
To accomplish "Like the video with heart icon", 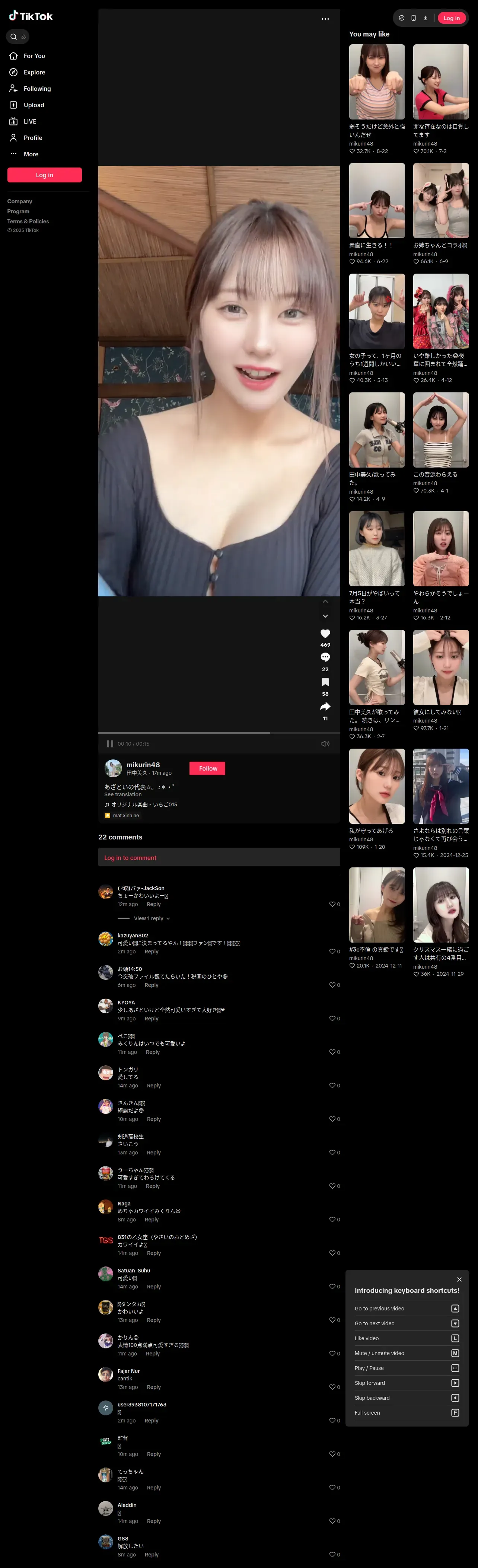I will [325, 634].
